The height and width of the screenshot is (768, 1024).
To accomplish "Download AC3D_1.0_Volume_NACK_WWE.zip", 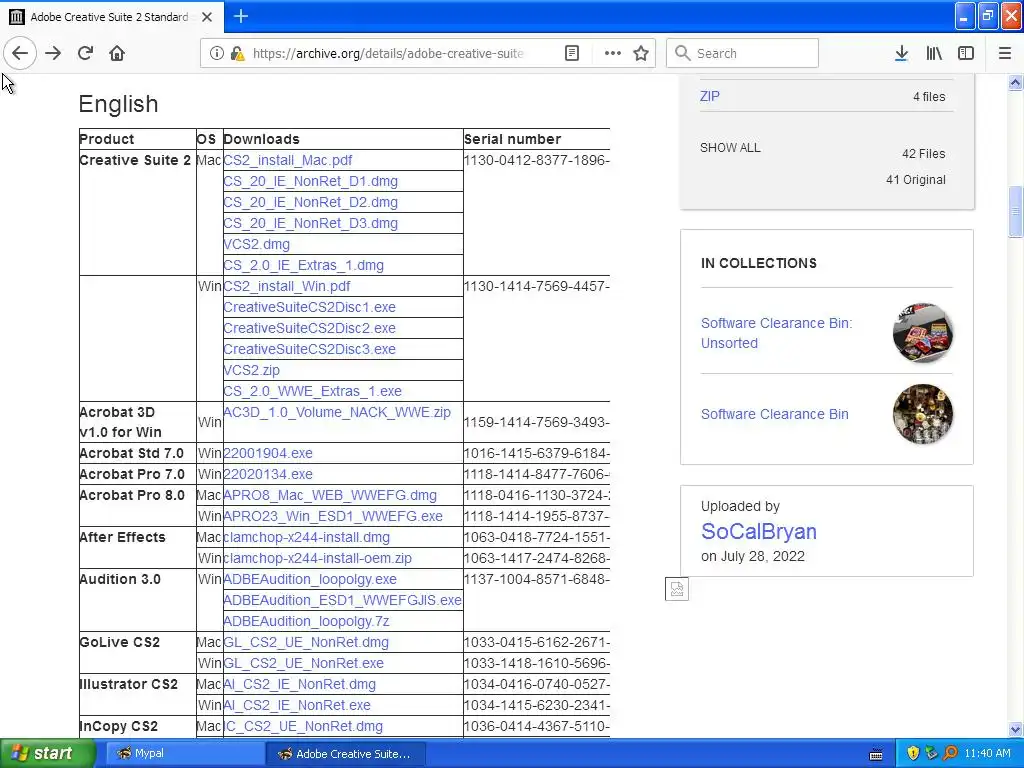I will [337, 412].
